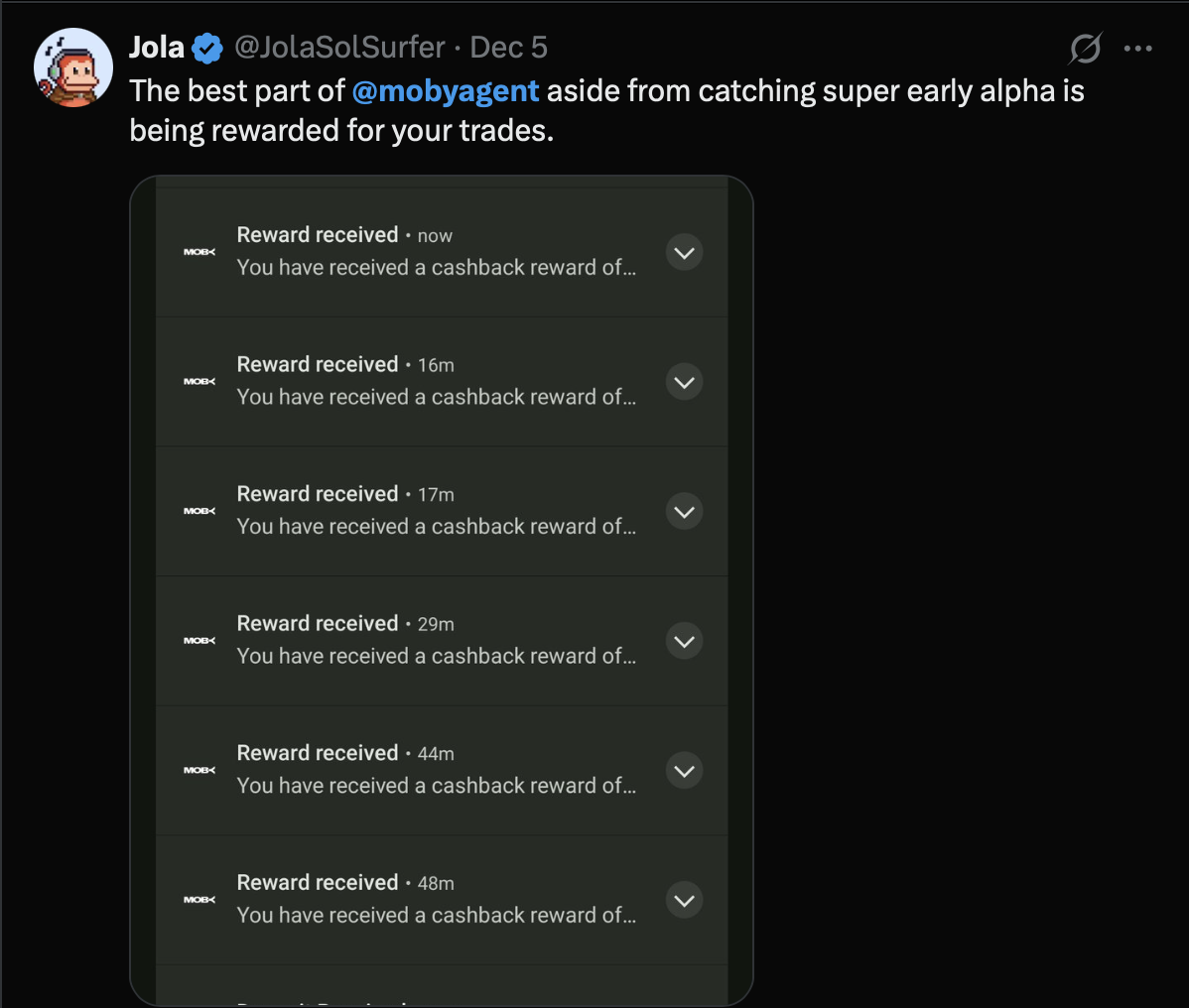
Task: Expand the 'now' reward notification chevron
Action: 684,253
